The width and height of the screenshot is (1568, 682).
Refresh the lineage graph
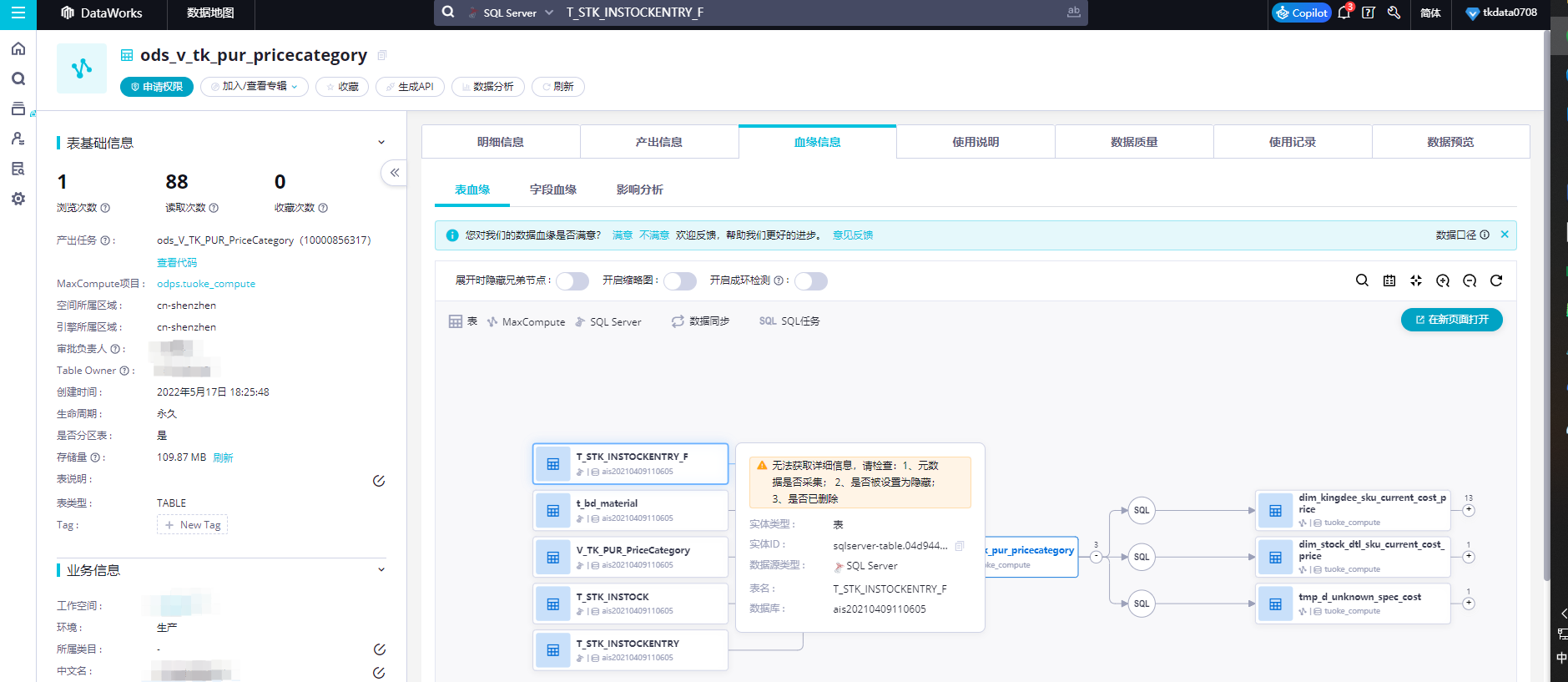click(1496, 280)
